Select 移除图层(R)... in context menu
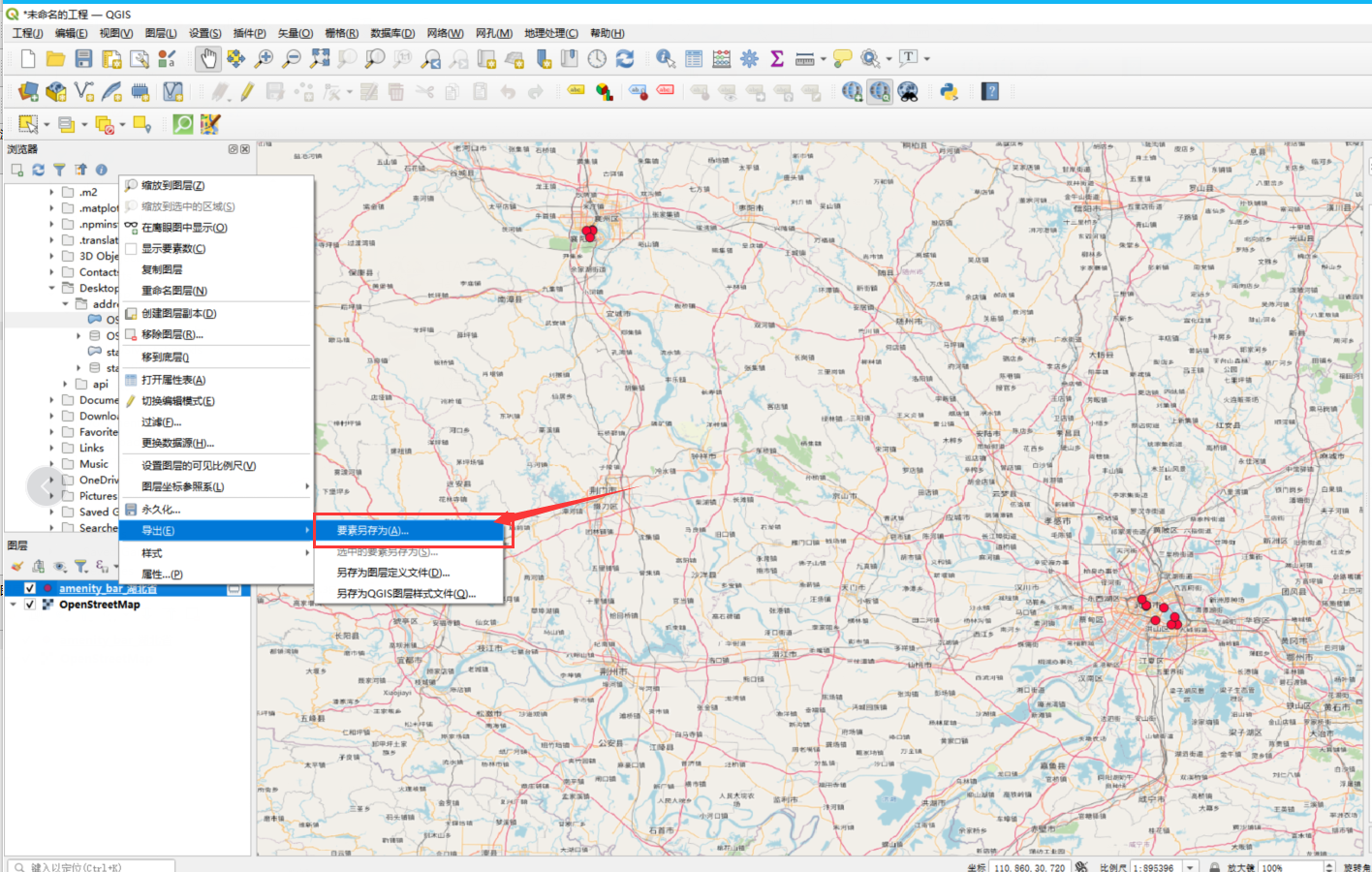1372x872 pixels. click(x=216, y=334)
